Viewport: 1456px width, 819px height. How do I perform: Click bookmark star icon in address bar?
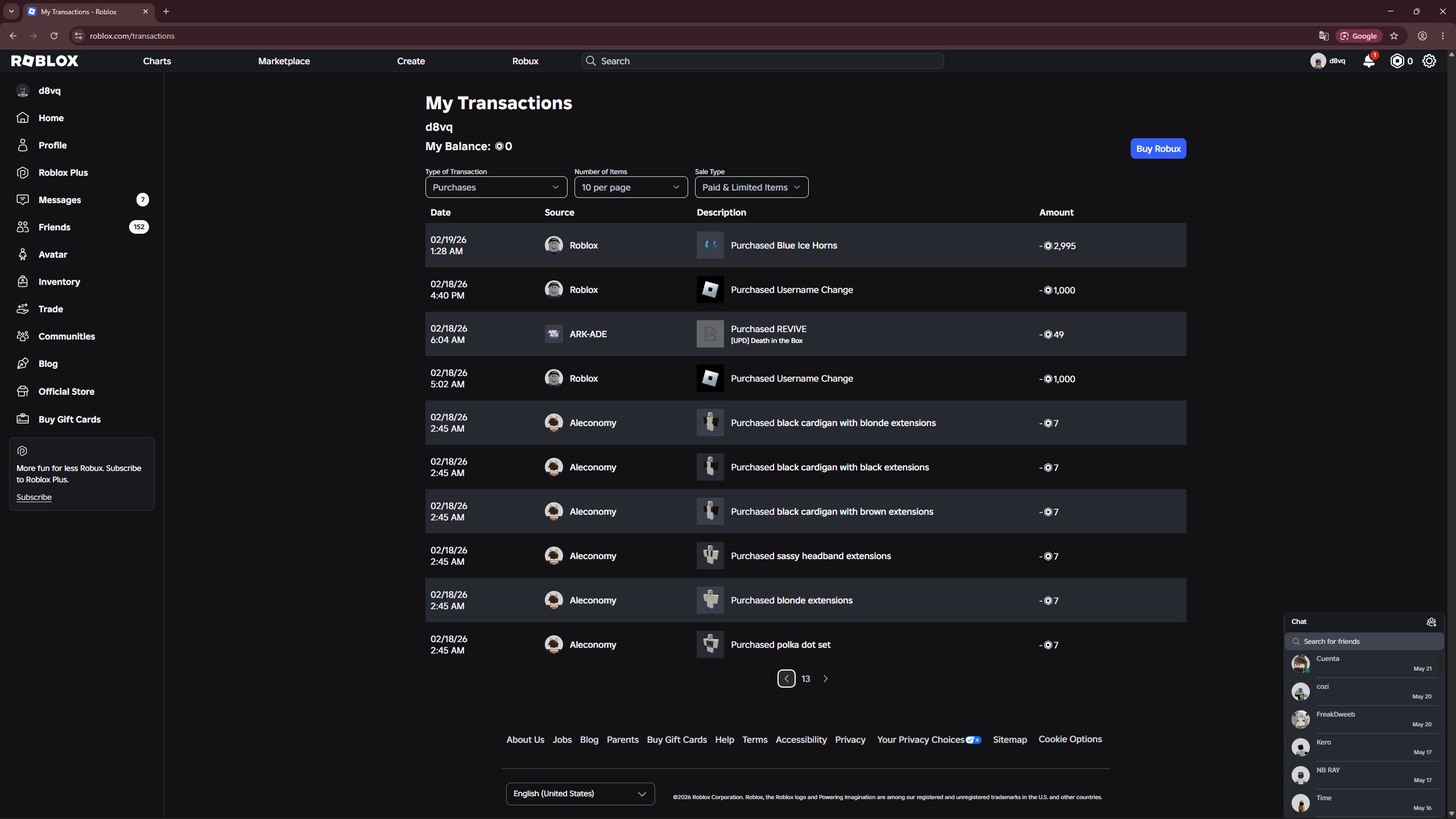1394,36
